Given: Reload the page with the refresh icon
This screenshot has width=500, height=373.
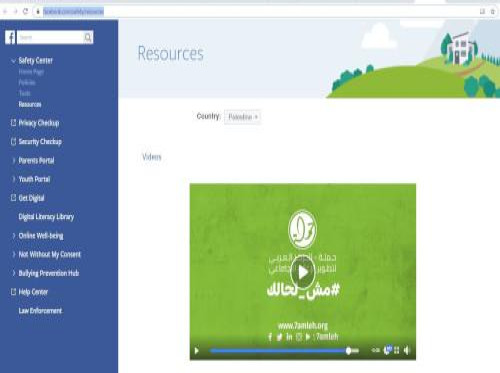Looking at the screenshot, I should pyautogui.click(x=25, y=12).
